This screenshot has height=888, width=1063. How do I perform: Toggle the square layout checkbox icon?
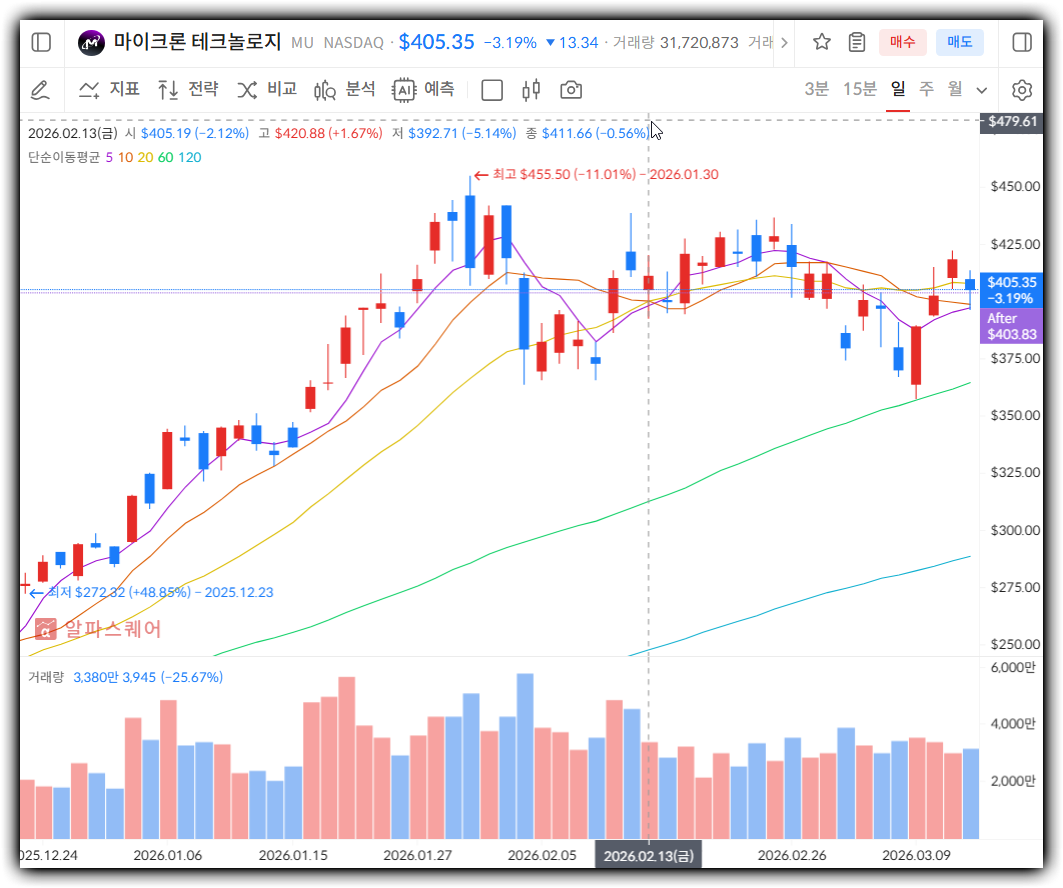492,90
